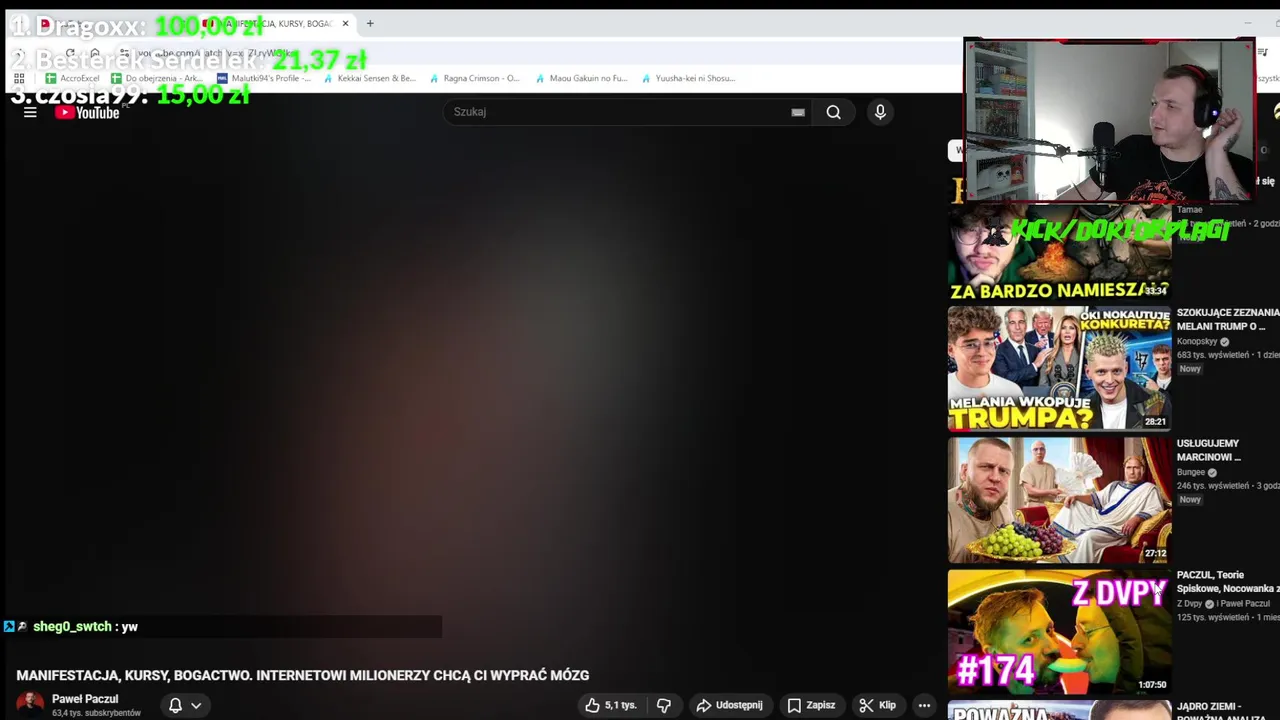The width and height of the screenshot is (1280, 720).
Task: Open PACZUL, Teorie Spiskowe, Nocowanka title
Action: click(x=1228, y=582)
